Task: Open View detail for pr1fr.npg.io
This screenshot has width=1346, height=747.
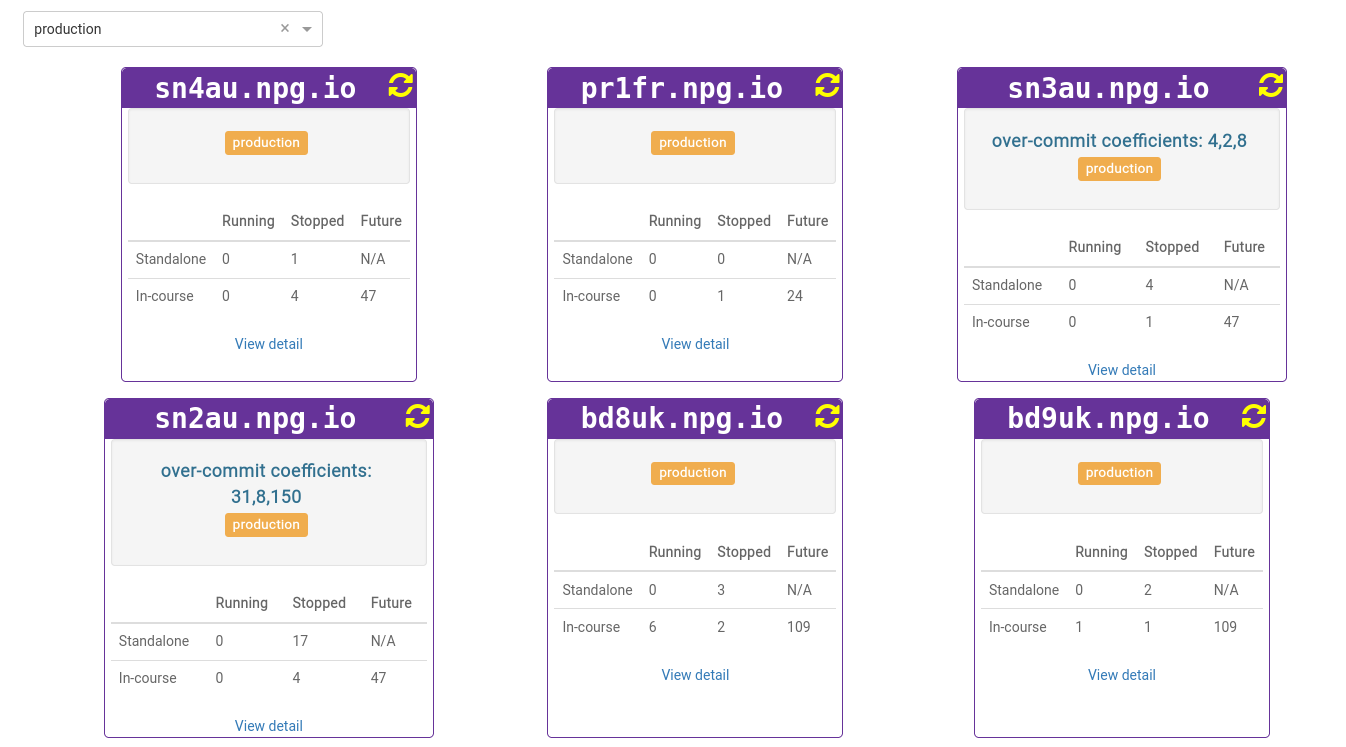Action: point(695,344)
